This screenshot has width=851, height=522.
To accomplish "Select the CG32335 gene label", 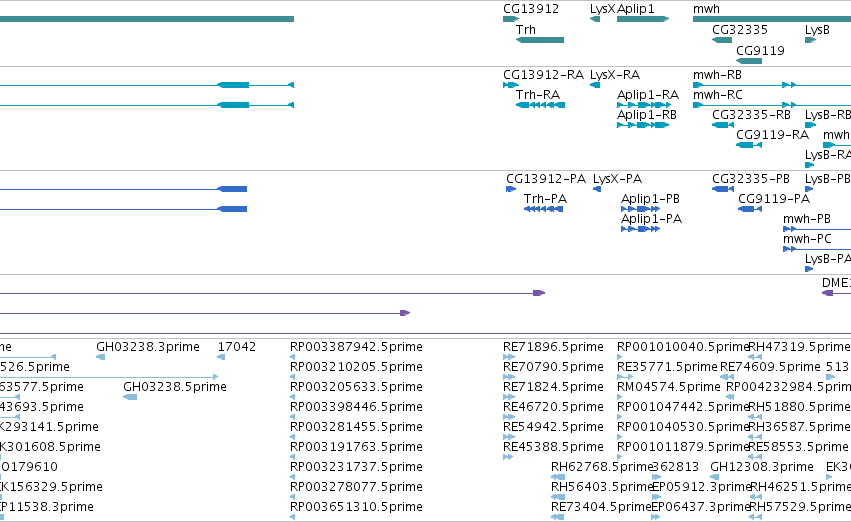I will (x=740, y=29).
